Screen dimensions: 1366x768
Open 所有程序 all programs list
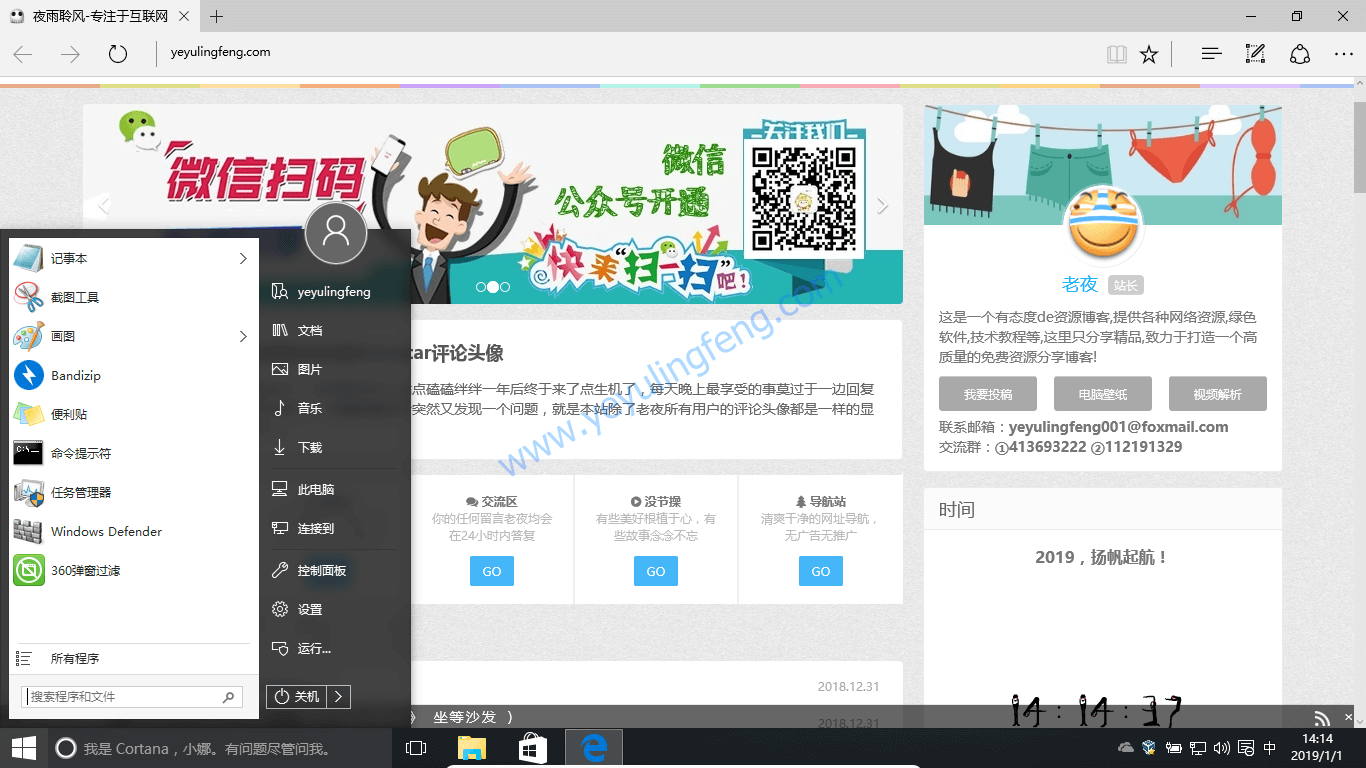[134, 658]
